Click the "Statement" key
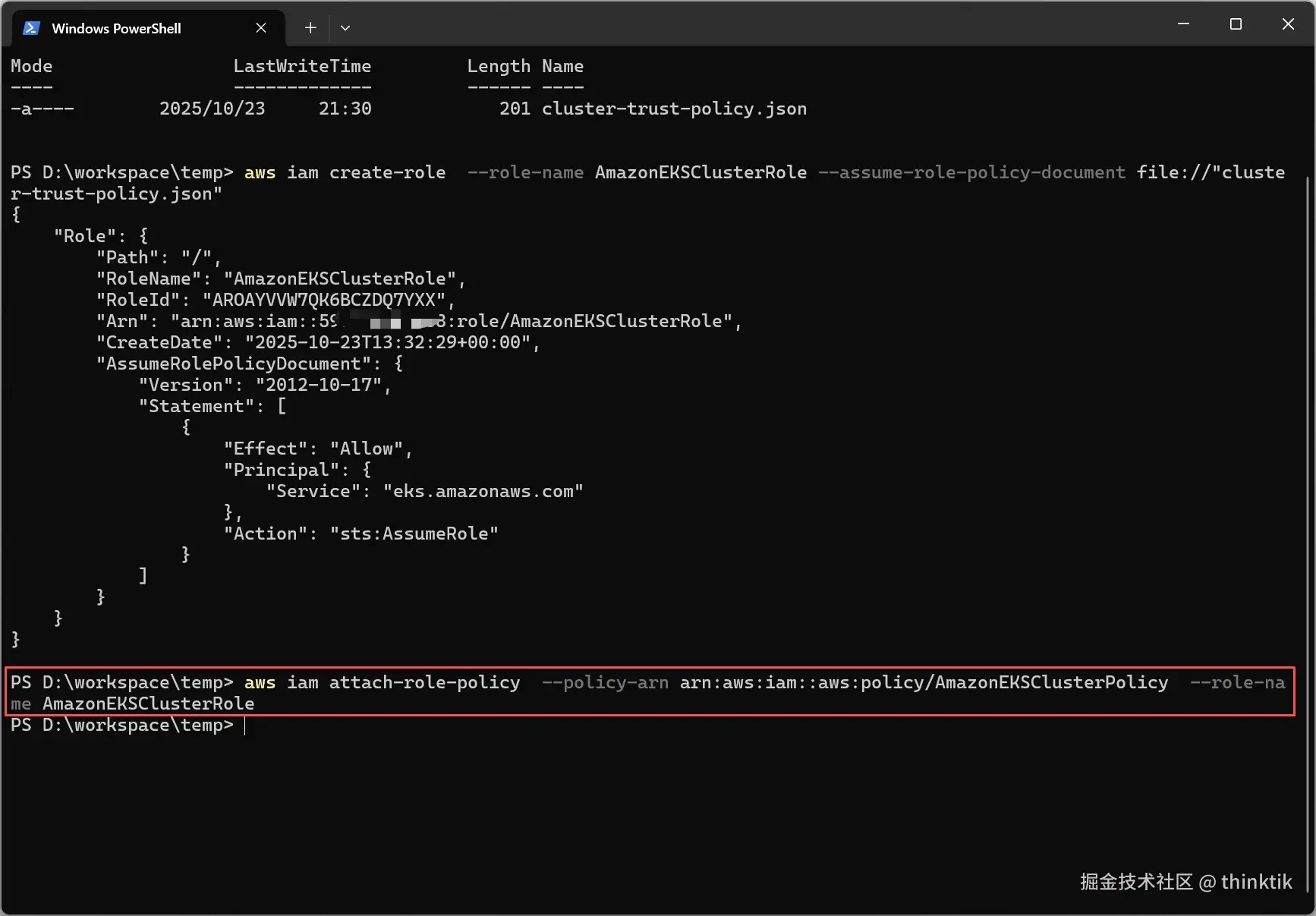The width and height of the screenshot is (1316, 916). tap(197, 406)
